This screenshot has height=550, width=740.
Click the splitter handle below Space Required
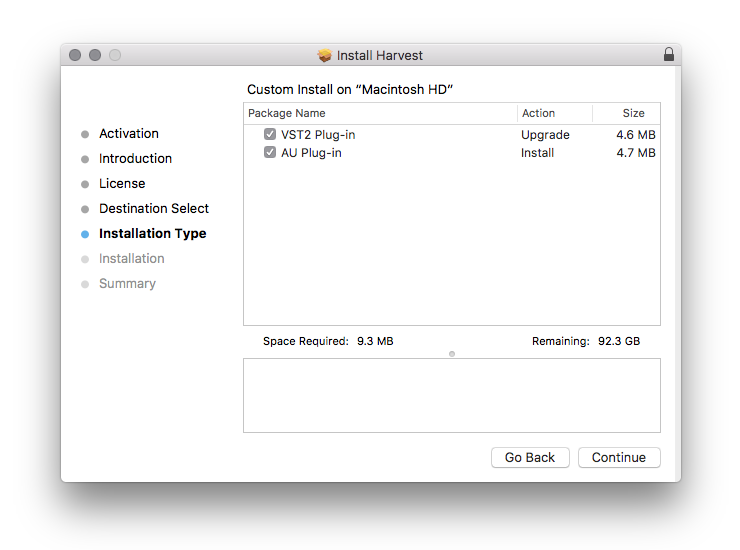[x=452, y=353]
